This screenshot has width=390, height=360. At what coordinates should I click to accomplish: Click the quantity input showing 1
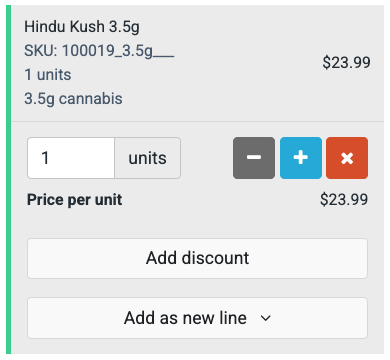pos(71,158)
